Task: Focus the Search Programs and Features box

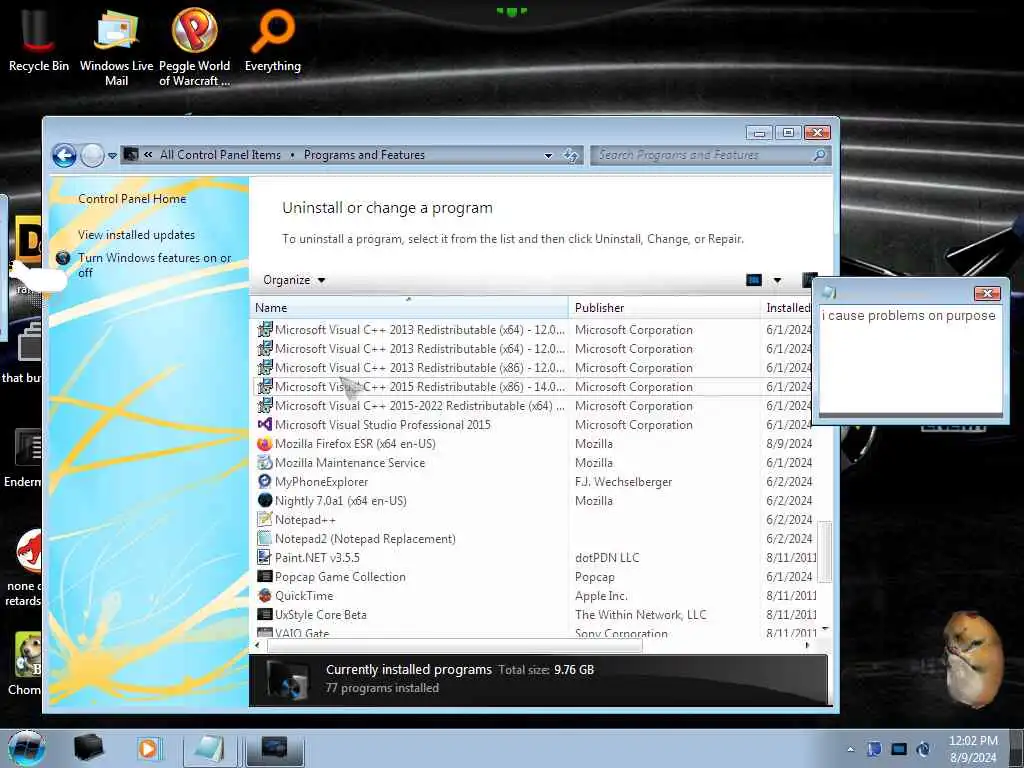Action: click(x=711, y=155)
